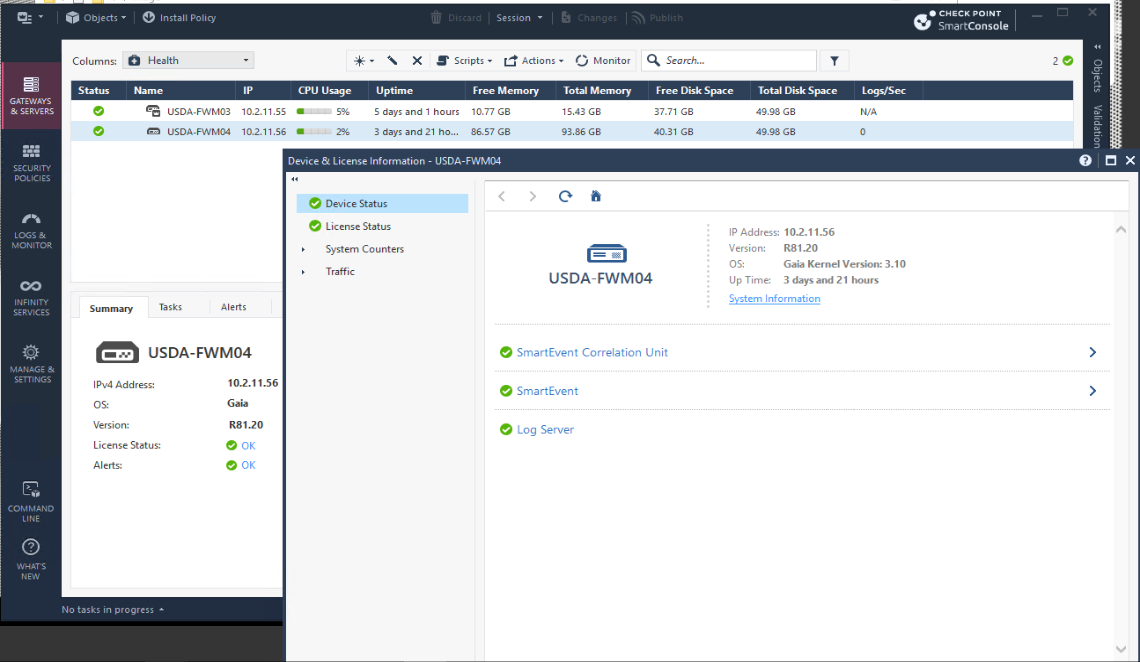1140x662 pixels.
Task: Open the Command Line tool
Action: [31, 501]
